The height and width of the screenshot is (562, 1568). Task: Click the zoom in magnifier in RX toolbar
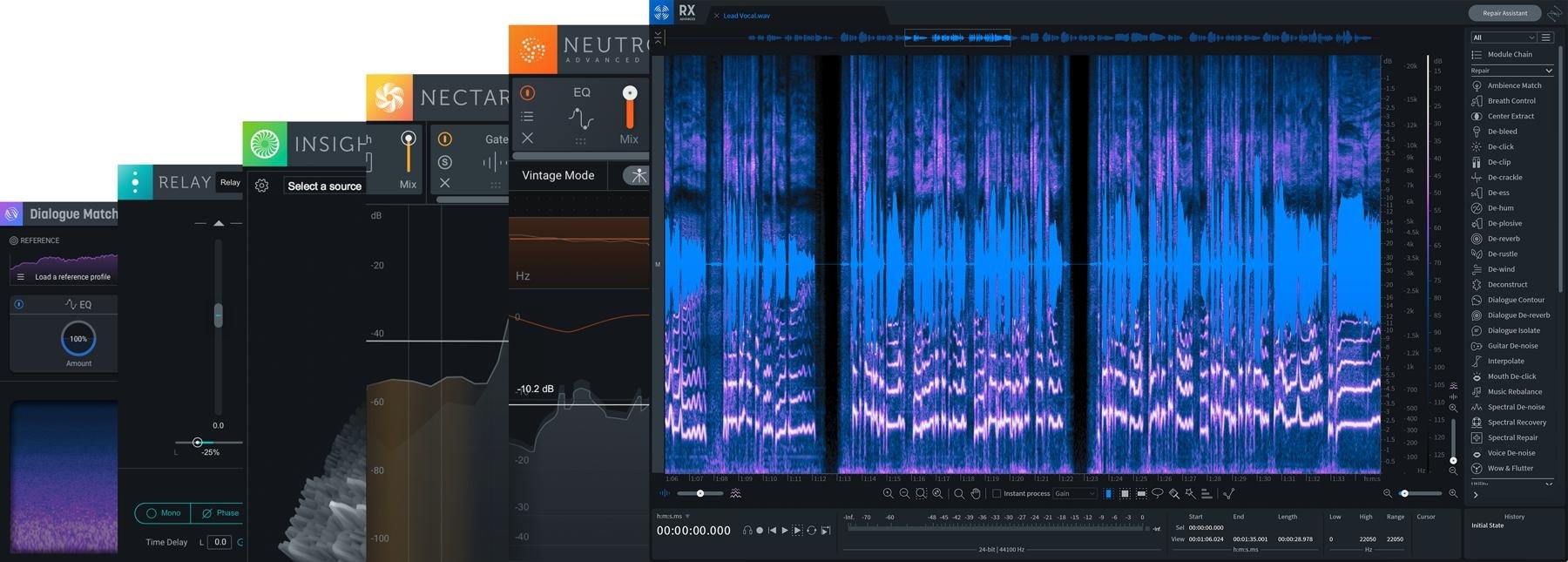click(888, 493)
